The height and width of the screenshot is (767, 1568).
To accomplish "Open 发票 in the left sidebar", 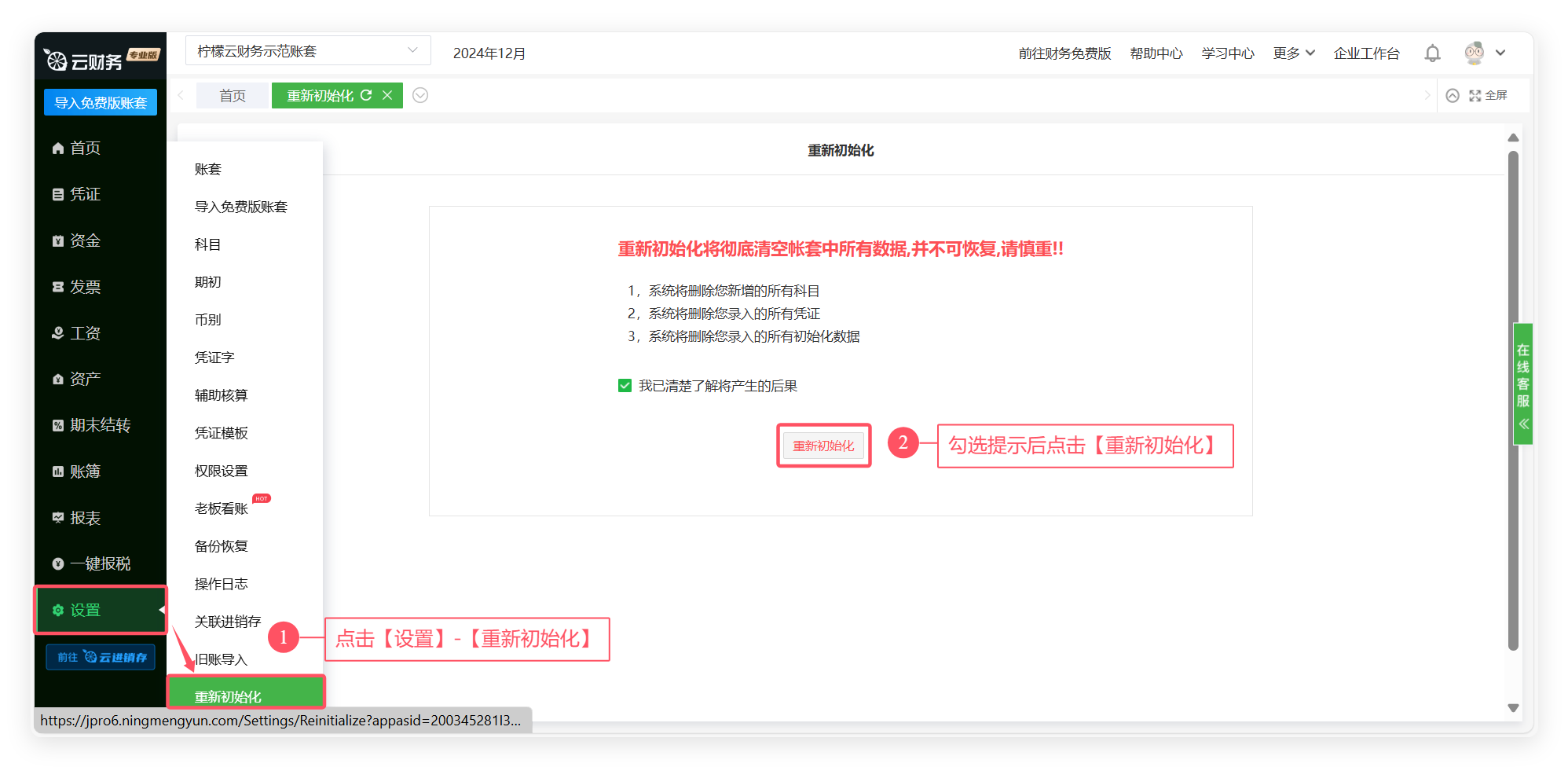I will 85,287.
